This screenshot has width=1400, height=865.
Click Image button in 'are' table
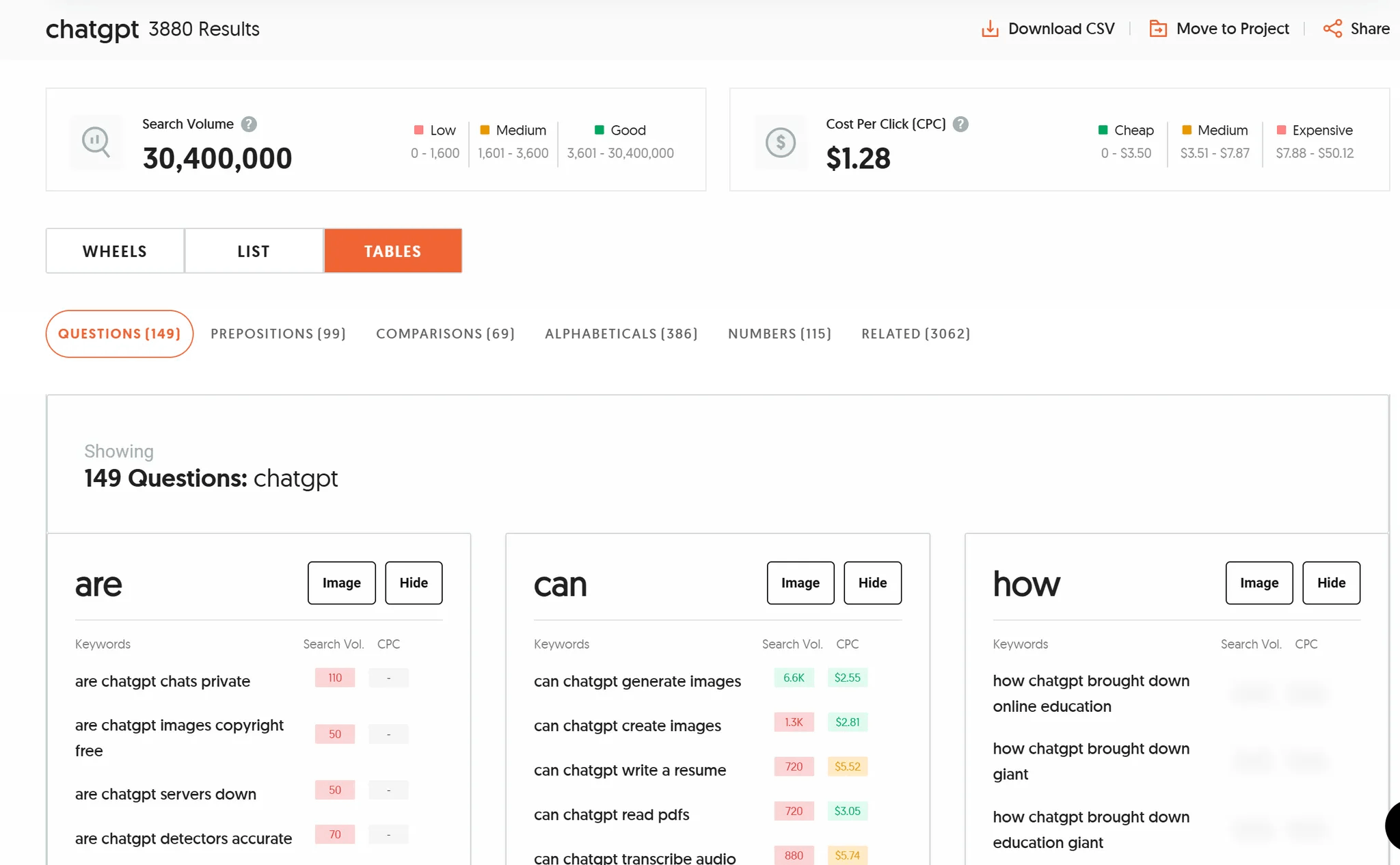342,583
